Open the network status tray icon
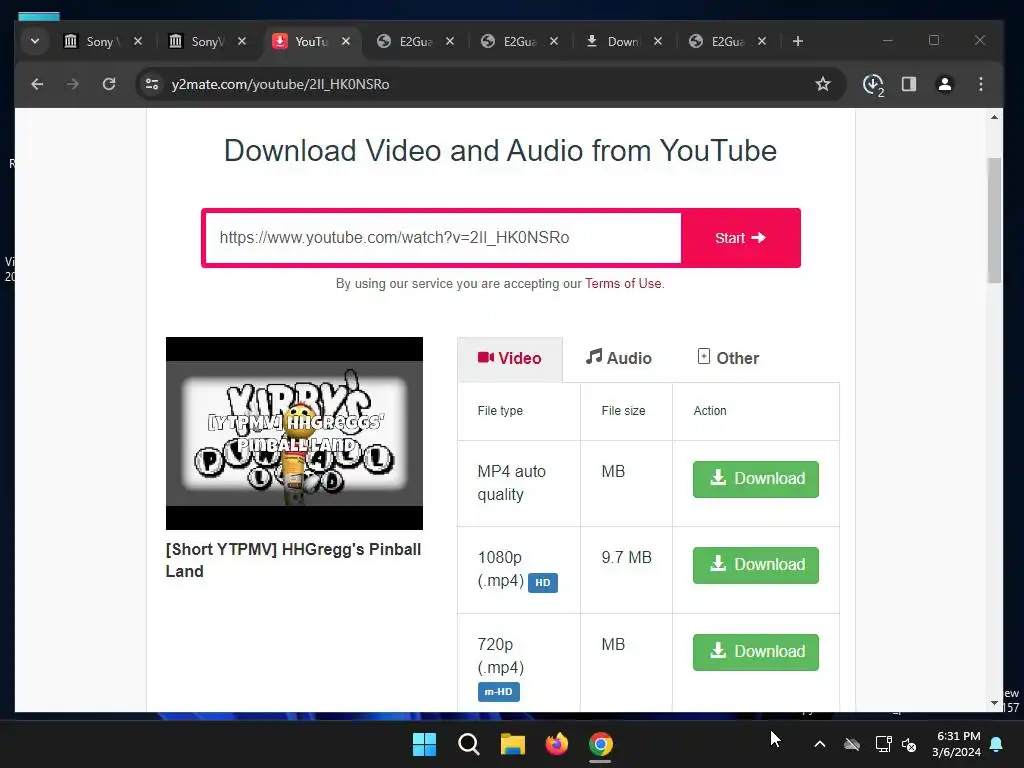 [x=883, y=744]
